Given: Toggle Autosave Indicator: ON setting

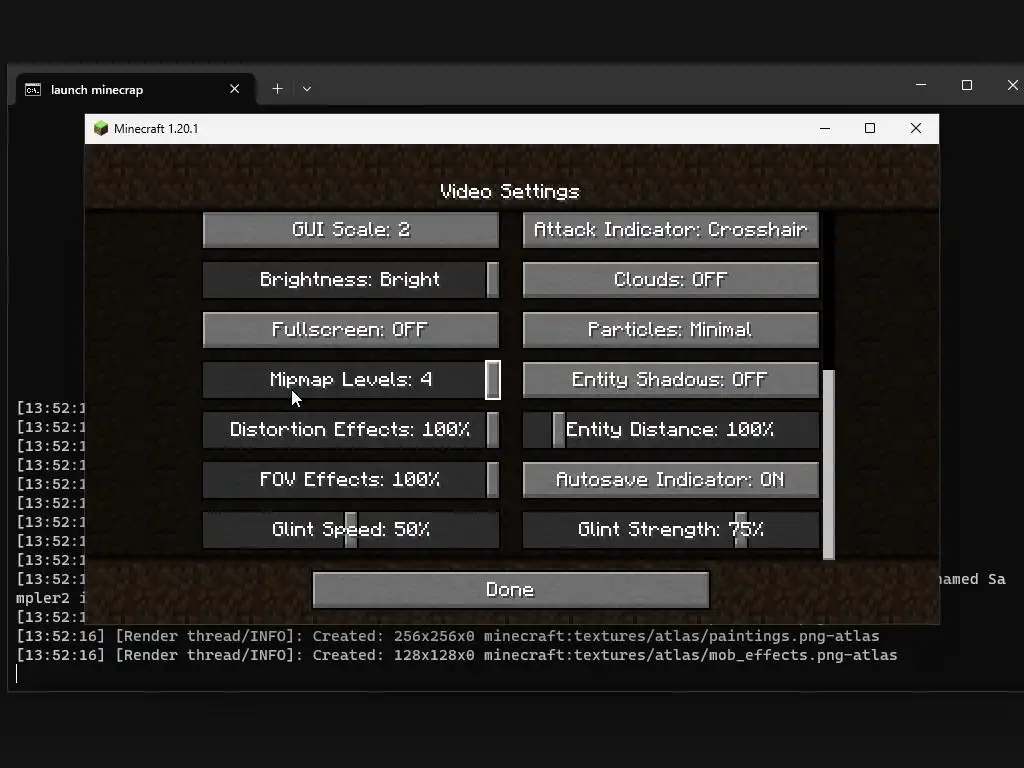Looking at the screenshot, I should (x=671, y=479).
